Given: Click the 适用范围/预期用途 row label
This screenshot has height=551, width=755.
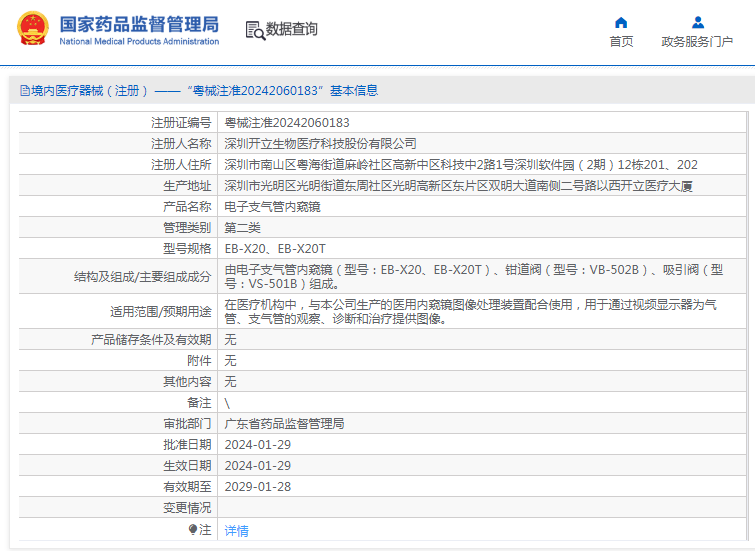Looking at the screenshot, I should 160,312.
